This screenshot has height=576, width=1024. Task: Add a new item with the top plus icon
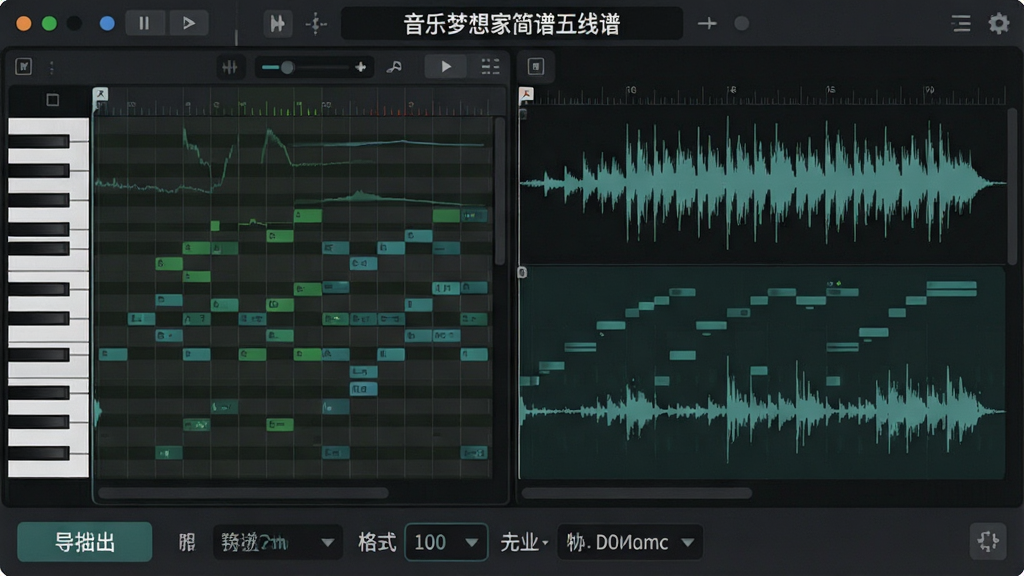[x=707, y=24]
